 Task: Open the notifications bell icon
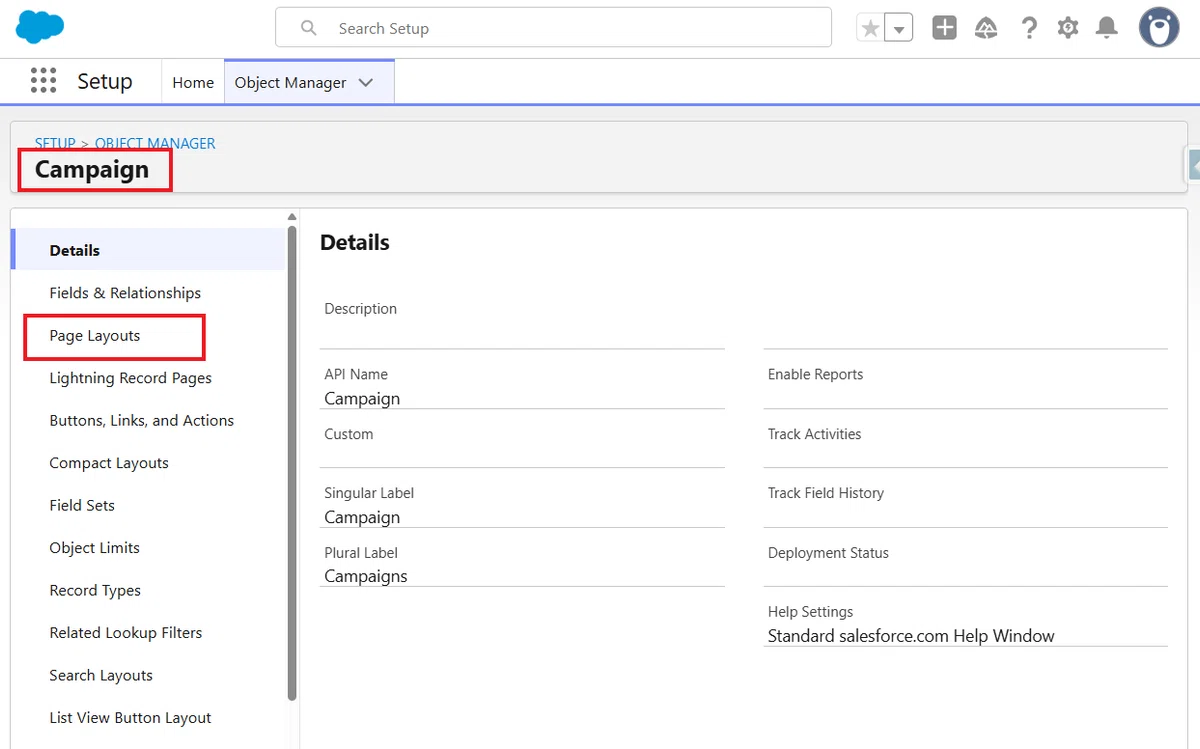(x=1107, y=28)
